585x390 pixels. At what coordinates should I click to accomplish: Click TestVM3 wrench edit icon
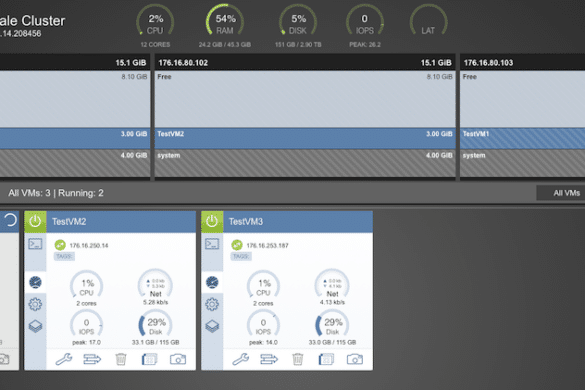(241, 359)
